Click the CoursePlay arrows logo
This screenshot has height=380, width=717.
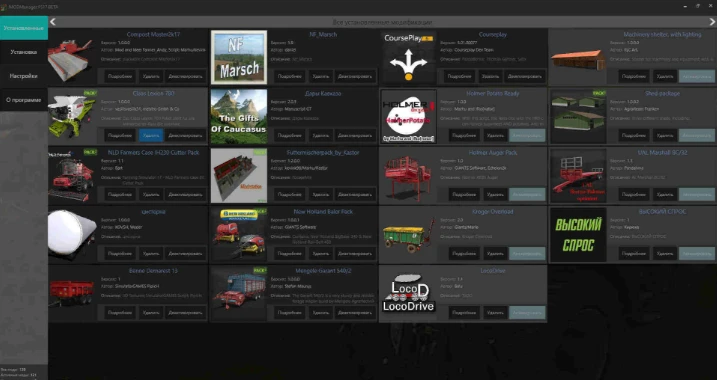tap(408, 57)
